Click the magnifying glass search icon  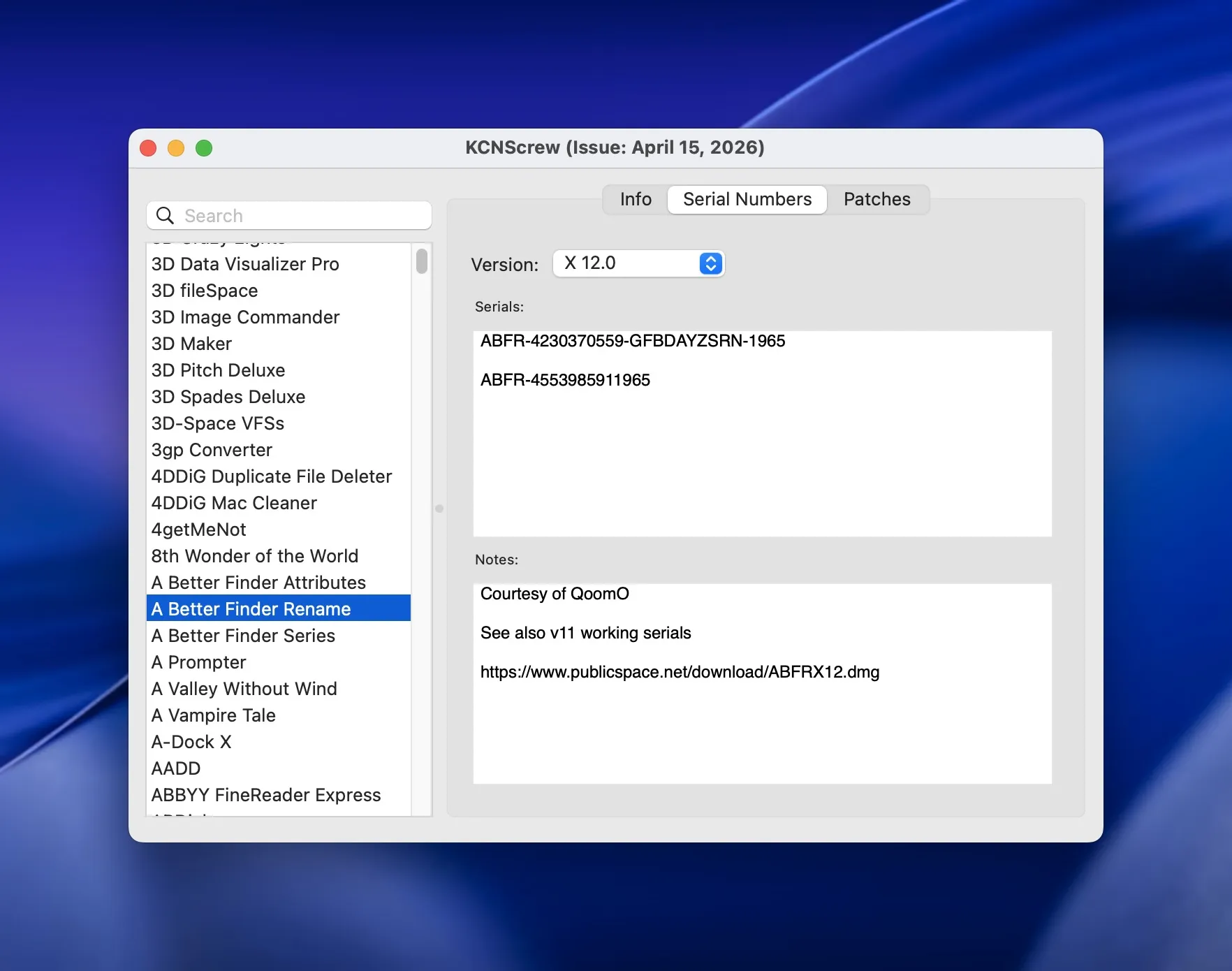coord(165,215)
